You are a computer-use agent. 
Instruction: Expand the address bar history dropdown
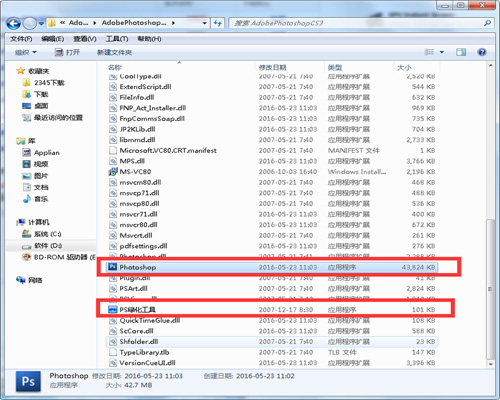[x=204, y=23]
